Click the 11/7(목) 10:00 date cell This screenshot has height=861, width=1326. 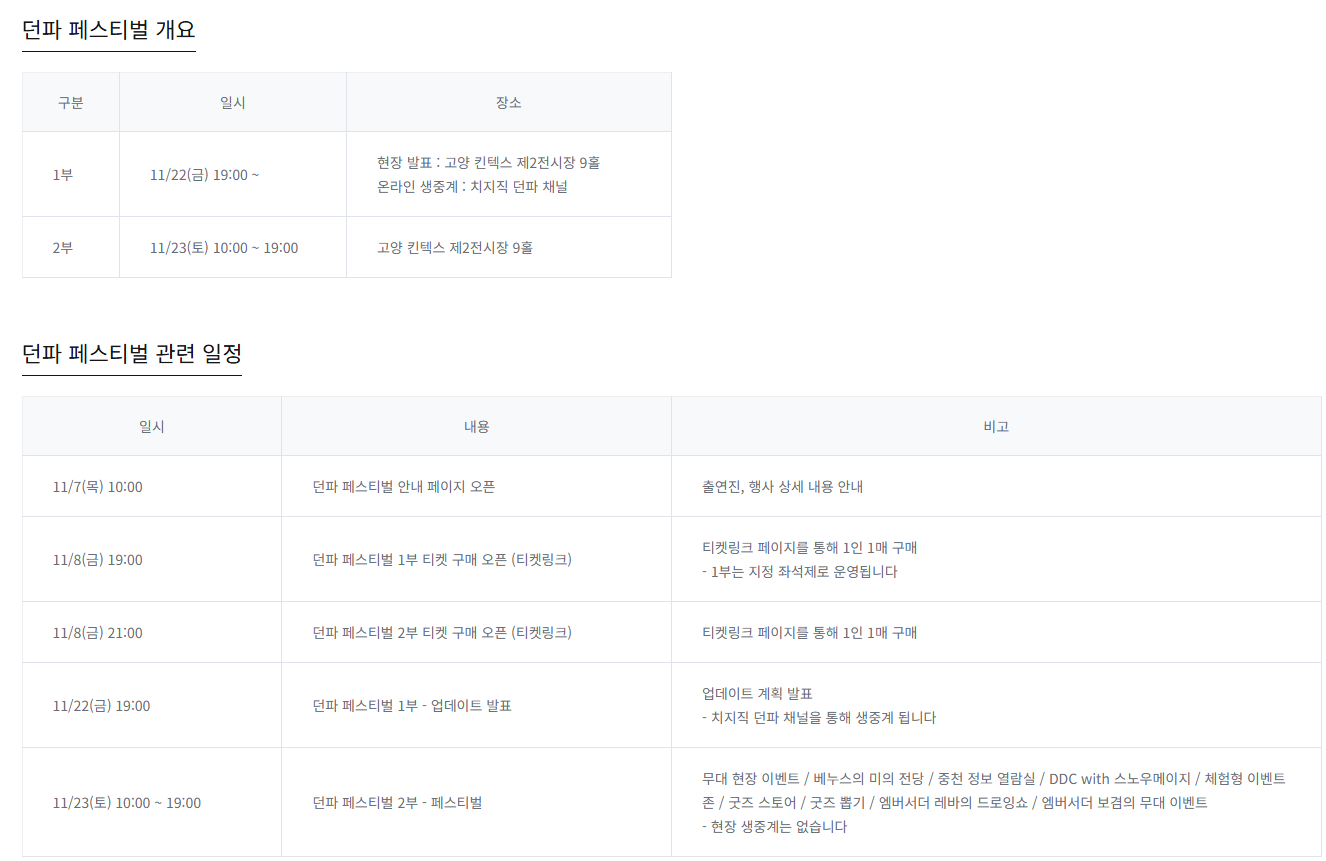97,487
